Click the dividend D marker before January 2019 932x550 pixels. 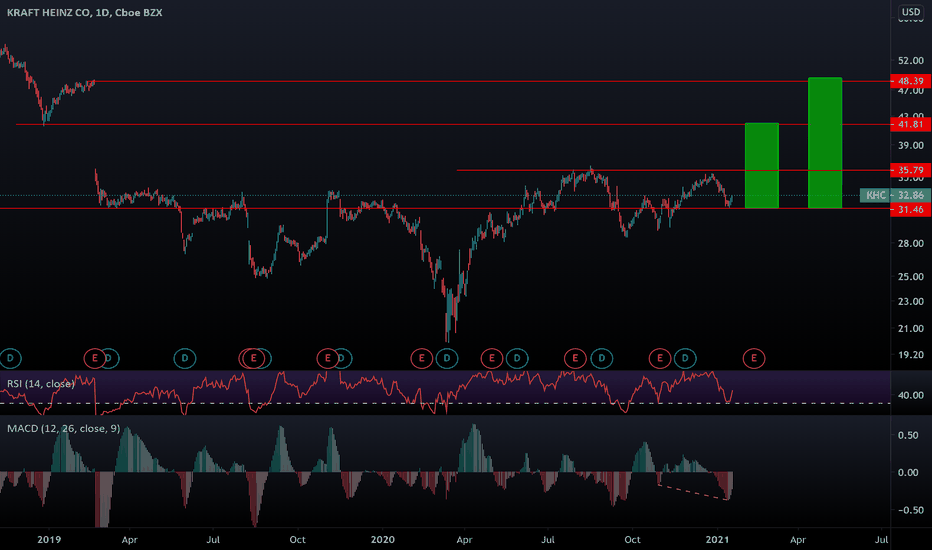(10, 358)
